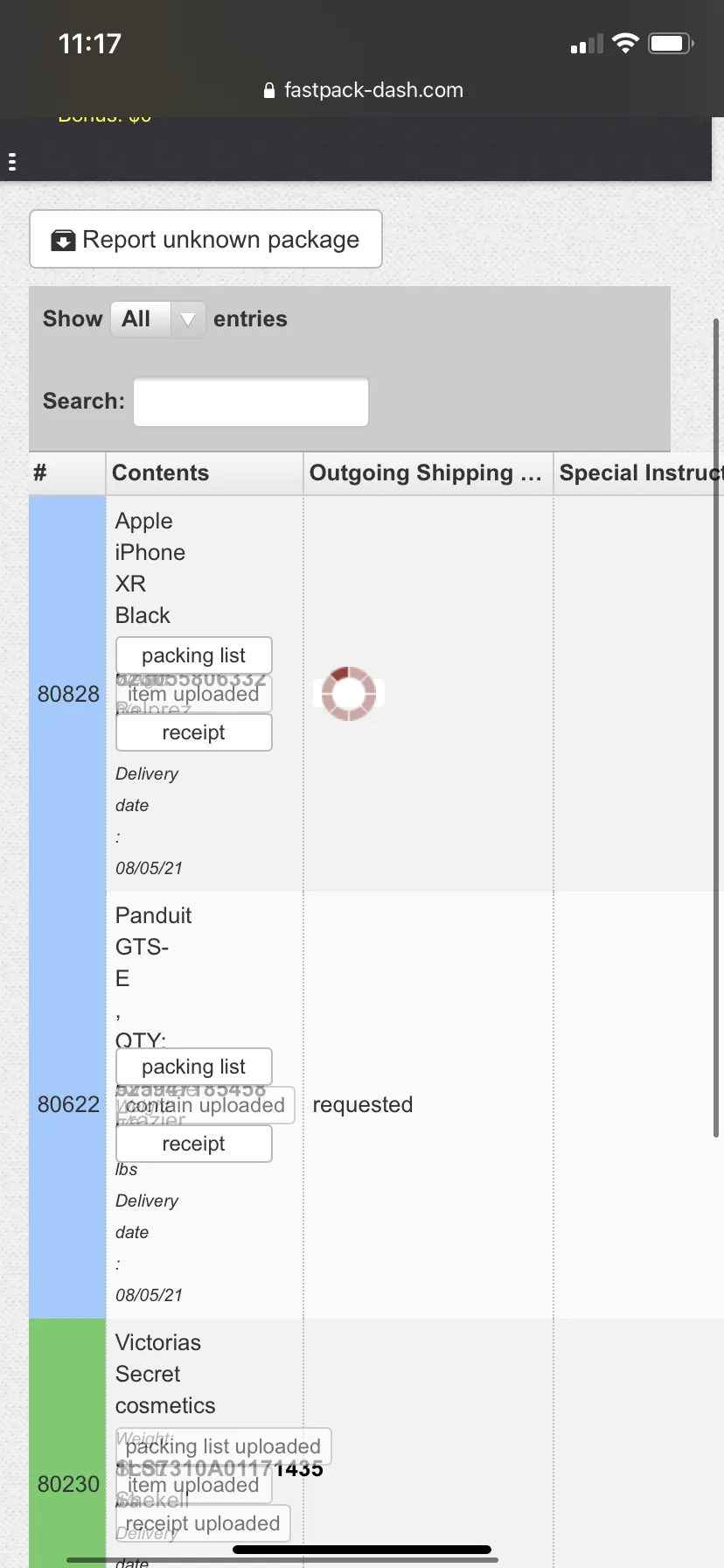Tap the Wi-Fi status icon
This screenshot has height=1568, width=724.
click(x=625, y=43)
